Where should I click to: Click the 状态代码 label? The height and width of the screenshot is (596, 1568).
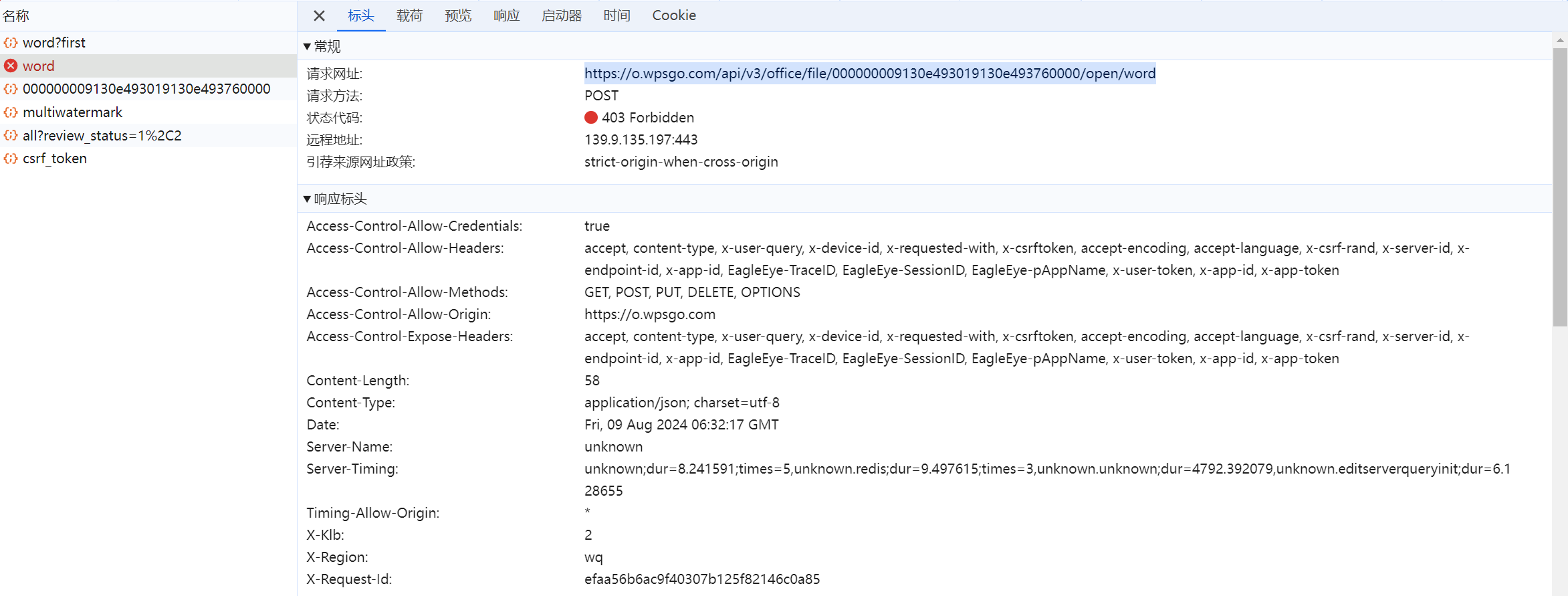pyautogui.click(x=334, y=118)
